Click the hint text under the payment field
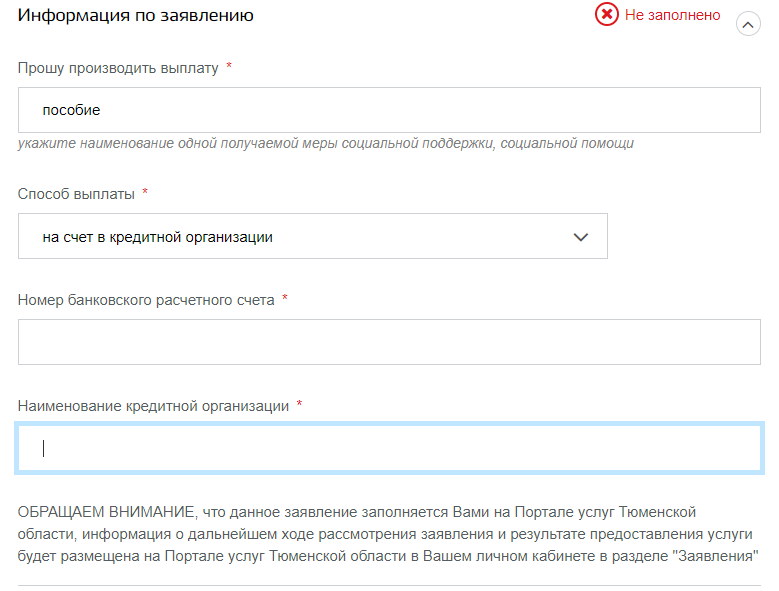This screenshot has width=779, height=591. point(326,143)
